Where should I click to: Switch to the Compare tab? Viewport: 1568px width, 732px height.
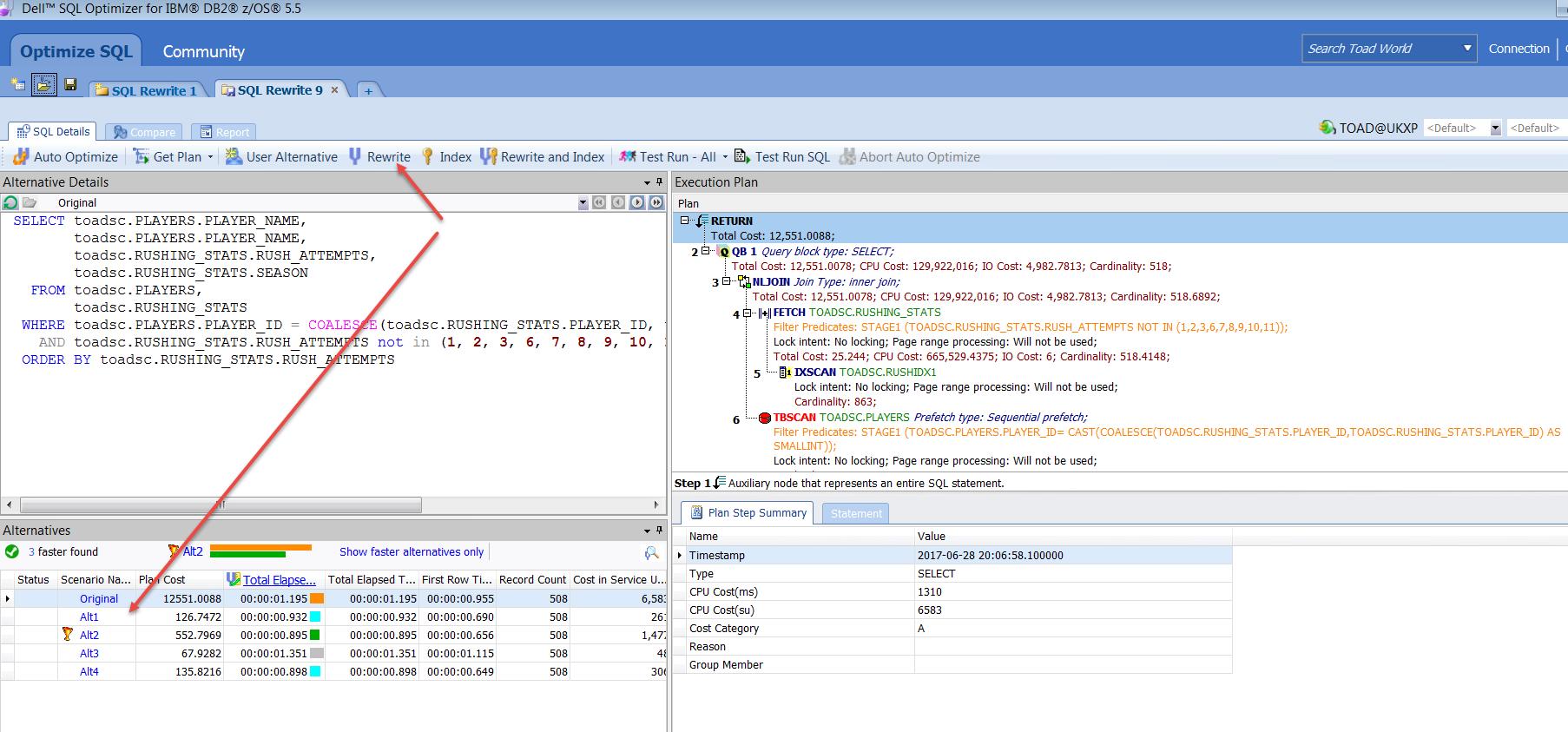click(144, 132)
